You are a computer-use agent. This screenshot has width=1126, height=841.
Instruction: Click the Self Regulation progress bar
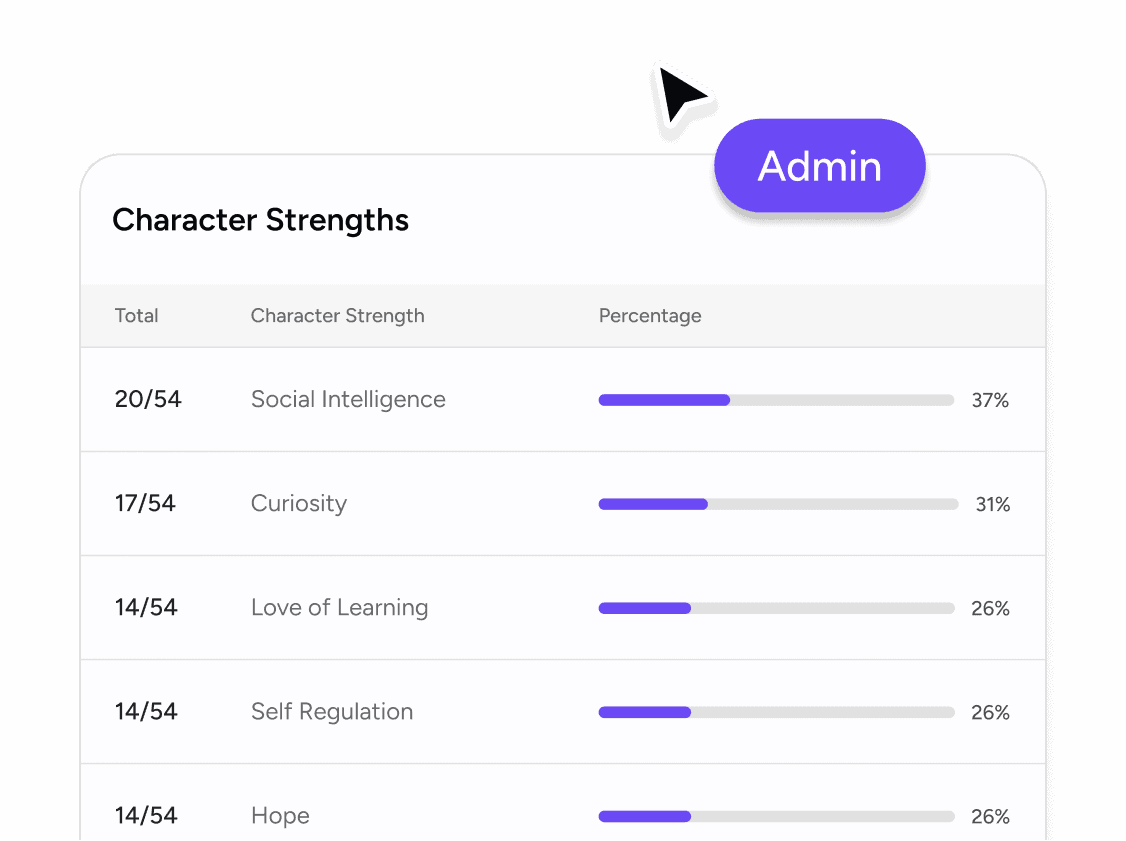click(x=775, y=712)
